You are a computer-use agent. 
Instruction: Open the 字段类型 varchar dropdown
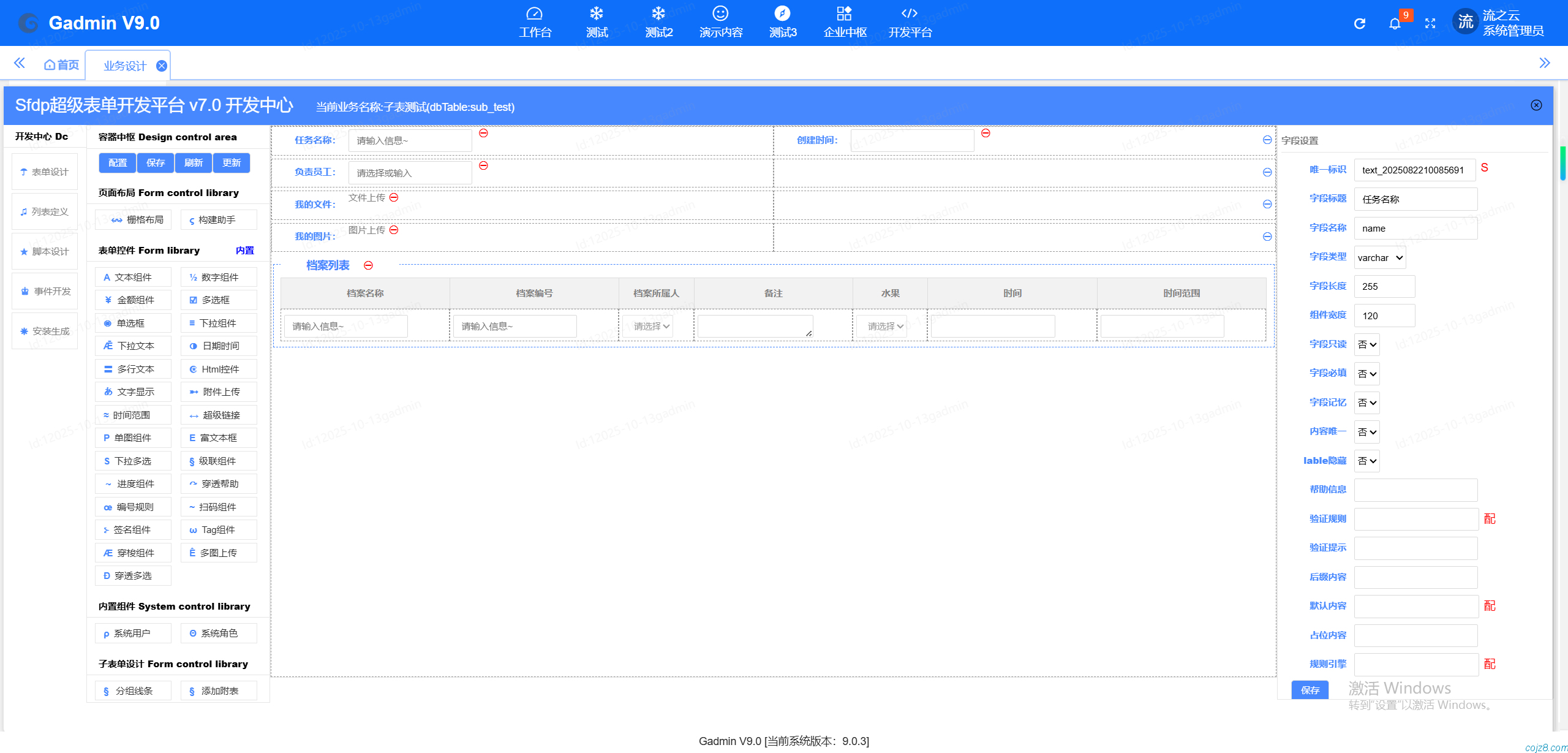click(1379, 257)
